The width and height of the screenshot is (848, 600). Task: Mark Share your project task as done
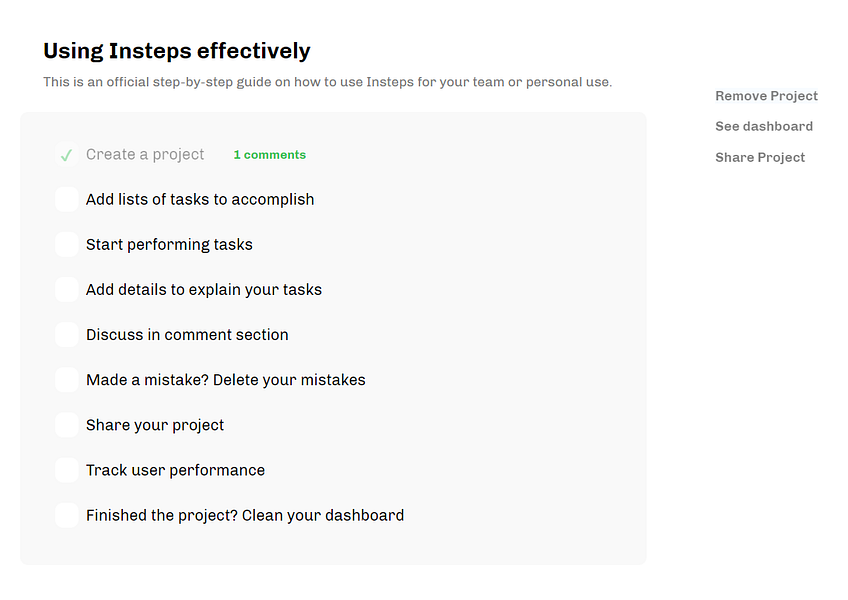point(66,425)
